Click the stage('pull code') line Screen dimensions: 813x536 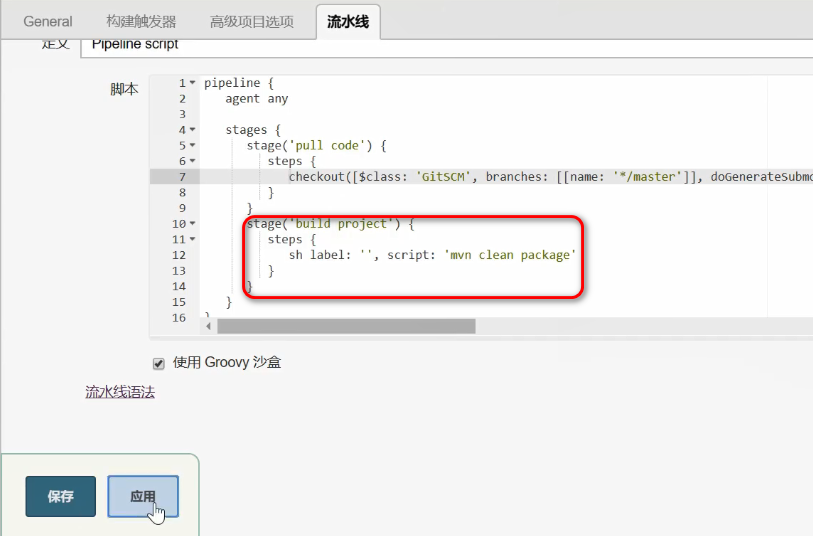tap(316, 146)
